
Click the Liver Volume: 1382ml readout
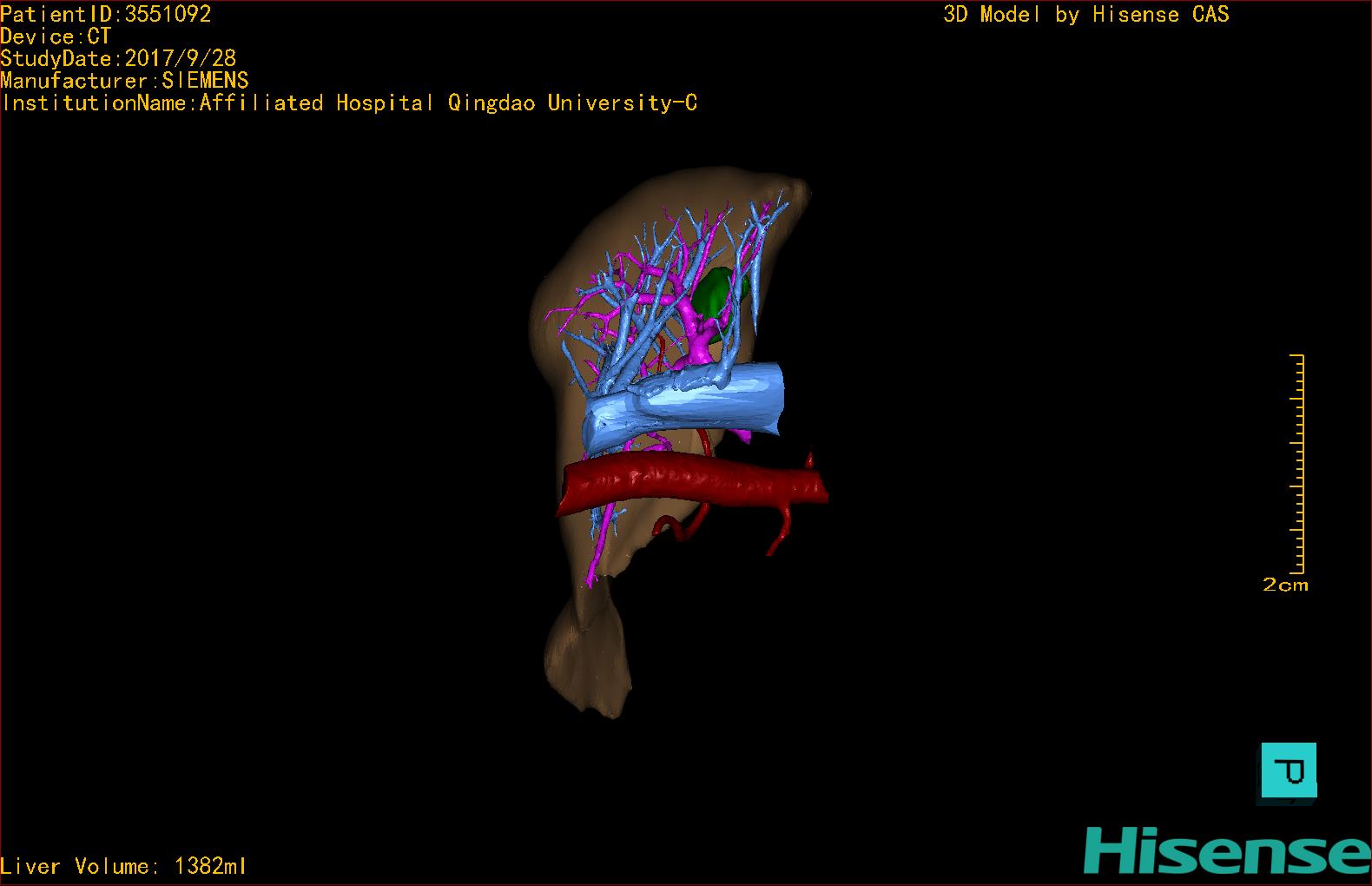coord(123,866)
